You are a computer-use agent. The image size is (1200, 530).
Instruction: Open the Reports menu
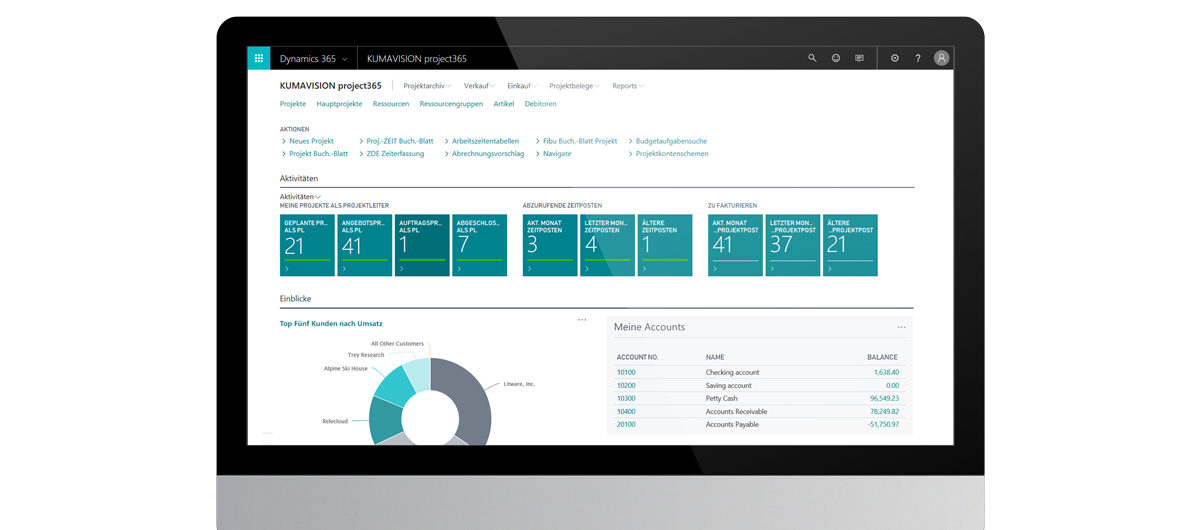pyautogui.click(x=628, y=86)
